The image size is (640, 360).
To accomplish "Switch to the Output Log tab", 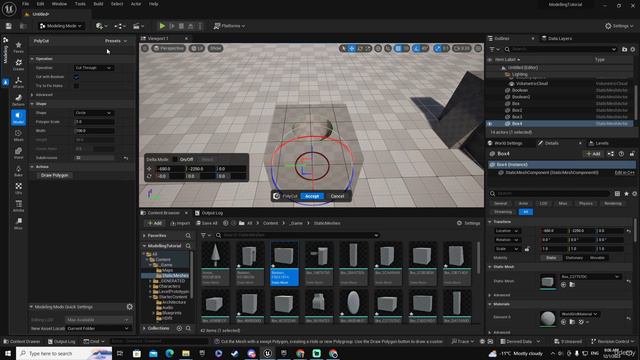I will pos(209,213).
